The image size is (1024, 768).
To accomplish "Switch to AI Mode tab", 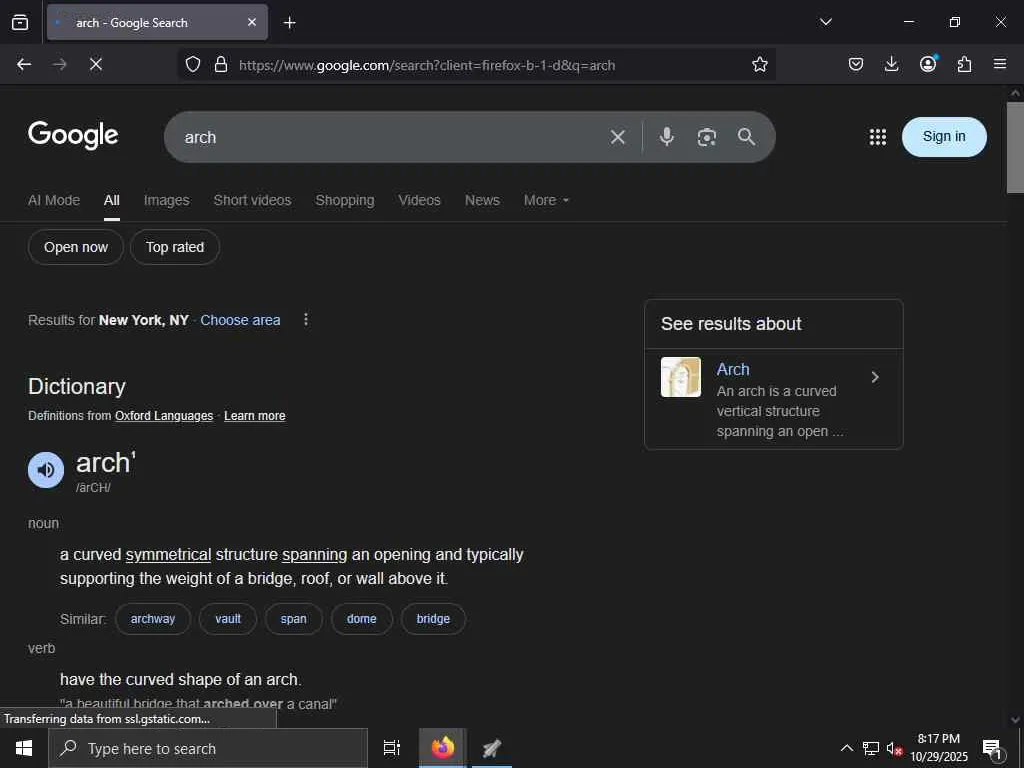I will pos(54,200).
